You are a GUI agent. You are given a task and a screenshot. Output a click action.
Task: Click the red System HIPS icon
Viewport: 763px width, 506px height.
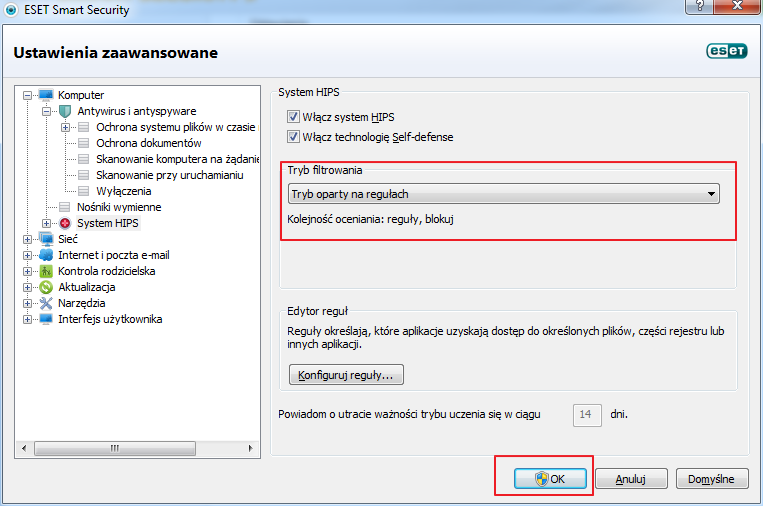65,223
